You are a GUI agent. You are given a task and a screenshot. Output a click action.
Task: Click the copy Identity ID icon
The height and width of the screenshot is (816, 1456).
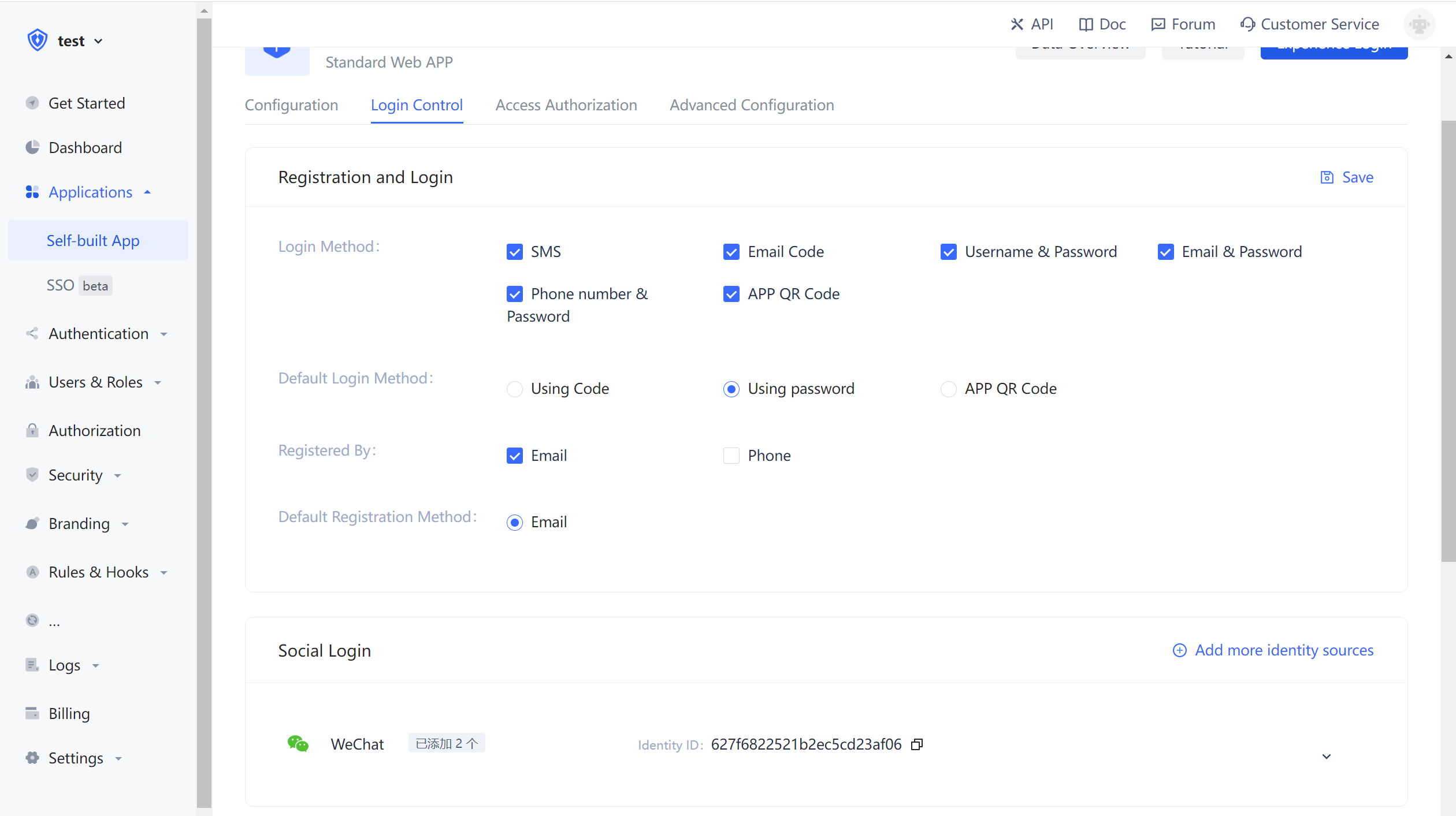916,744
